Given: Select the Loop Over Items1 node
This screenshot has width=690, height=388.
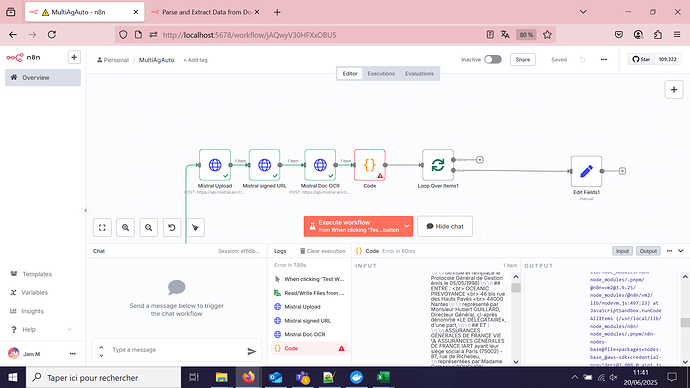Looking at the screenshot, I should tap(438, 165).
